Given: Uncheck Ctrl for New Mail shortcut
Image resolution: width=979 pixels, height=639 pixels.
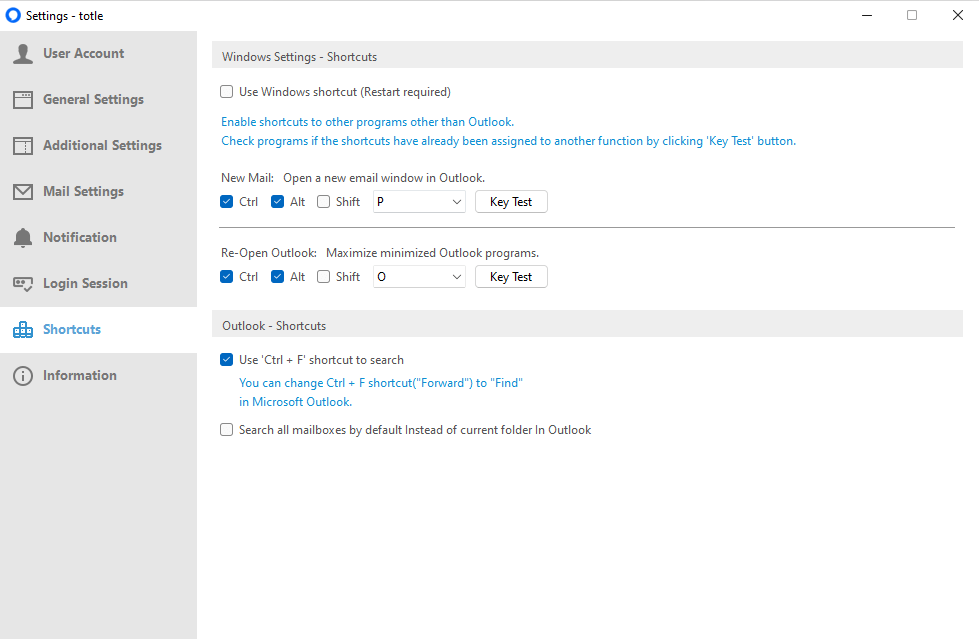Looking at the screenshot, I should point(227,202).
